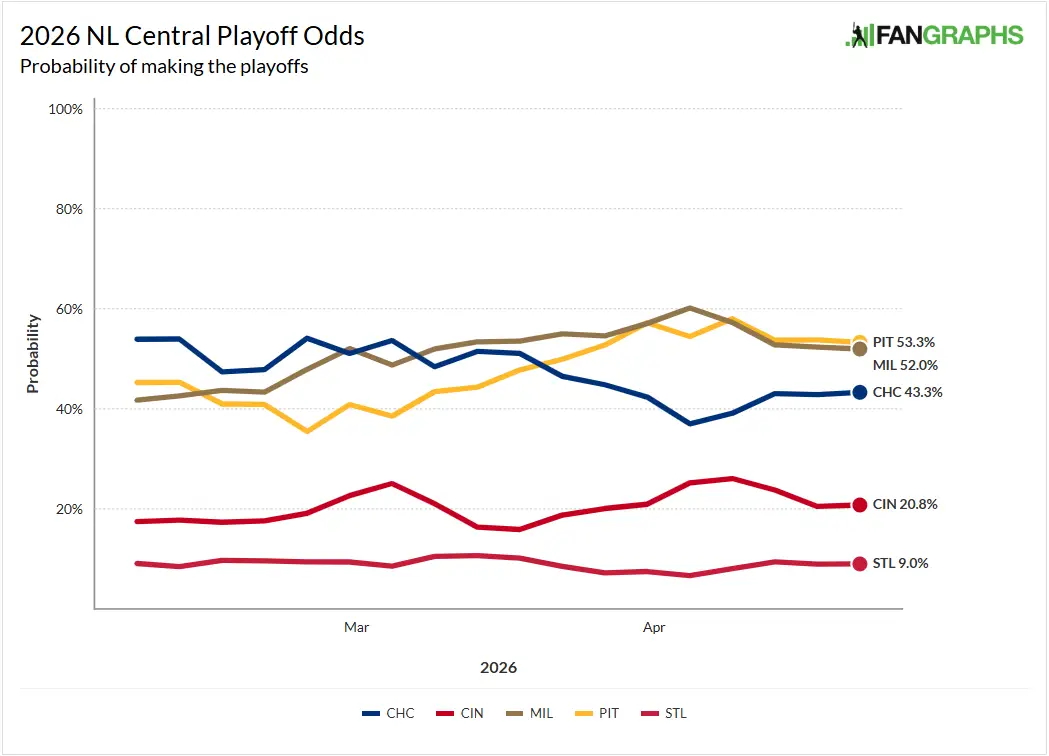Click the FanGraphs logo
The image size is (1049, 756).
click(934, 35)
